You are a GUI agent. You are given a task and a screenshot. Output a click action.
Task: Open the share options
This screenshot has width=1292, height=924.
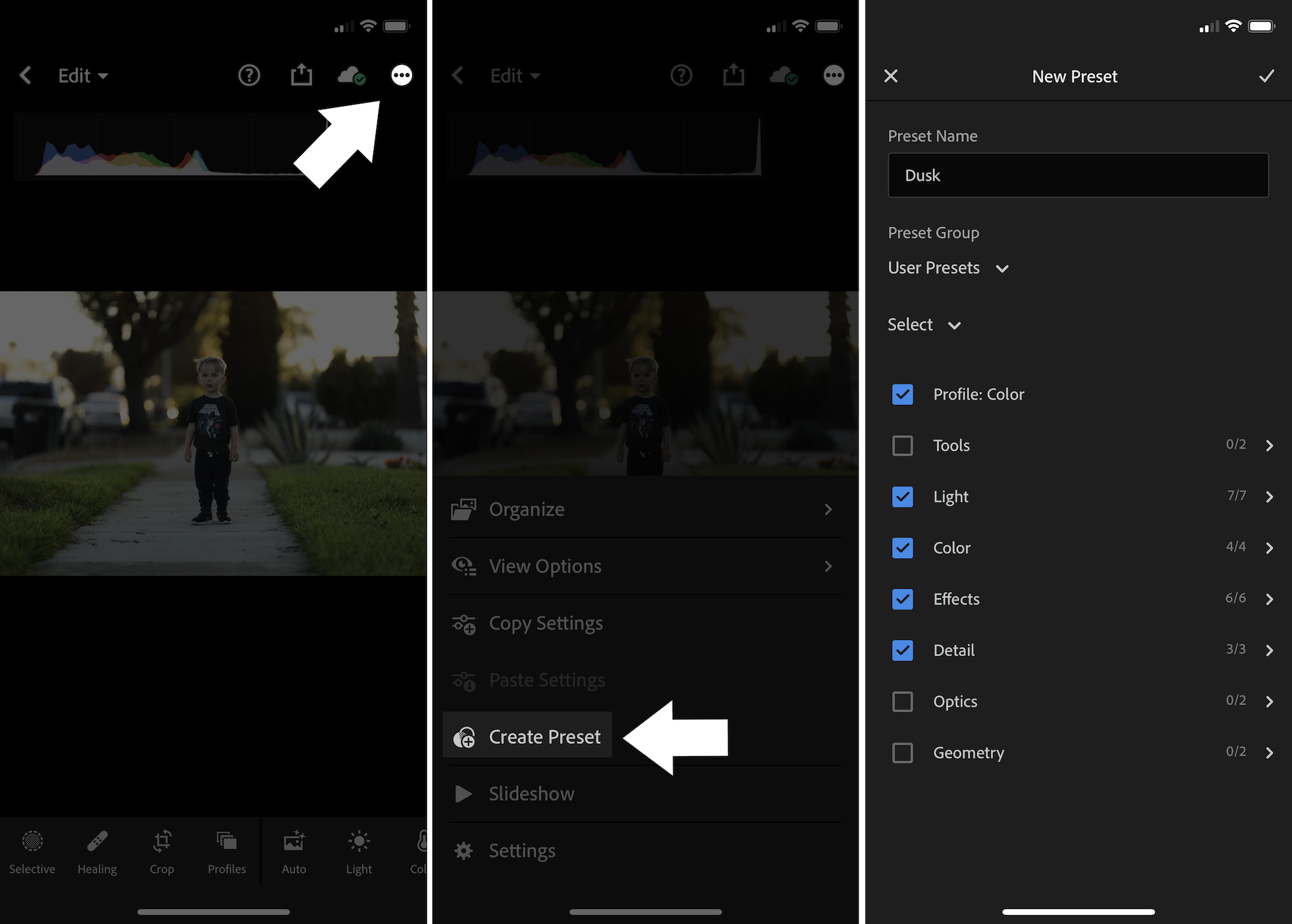point(301,76)
